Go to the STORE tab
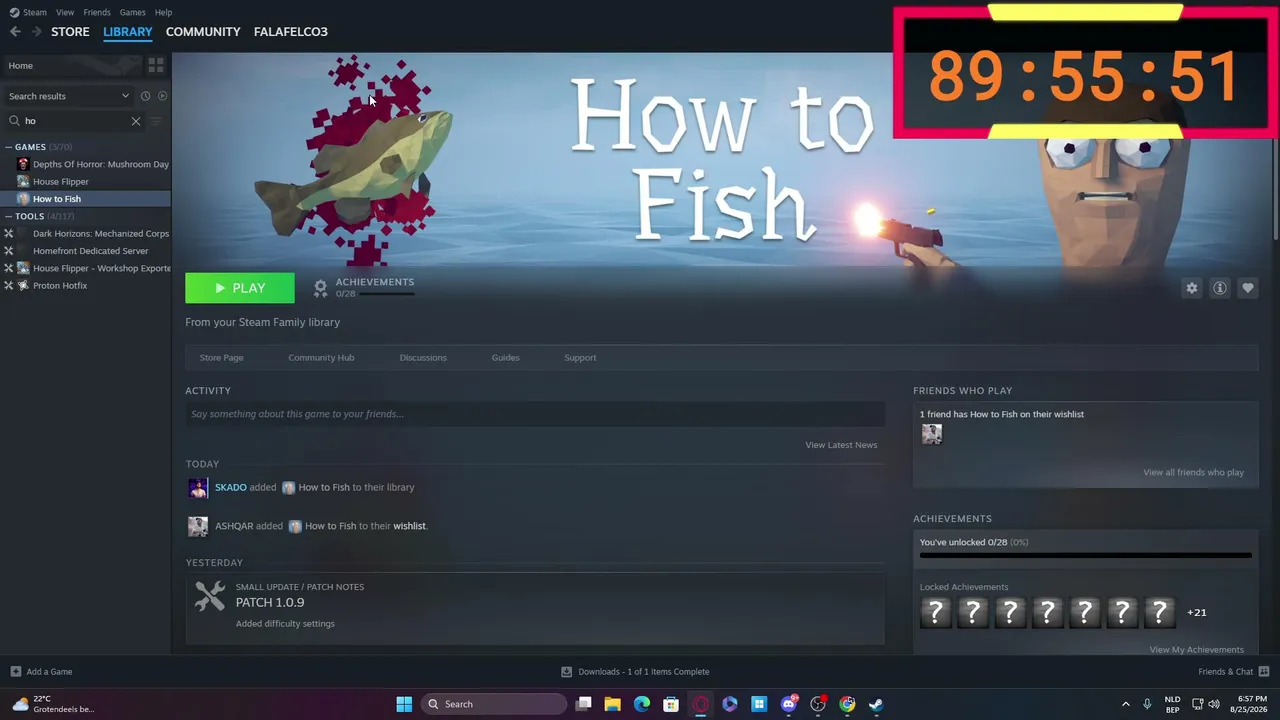1280x720 pixels. click(x=70, y=32)
